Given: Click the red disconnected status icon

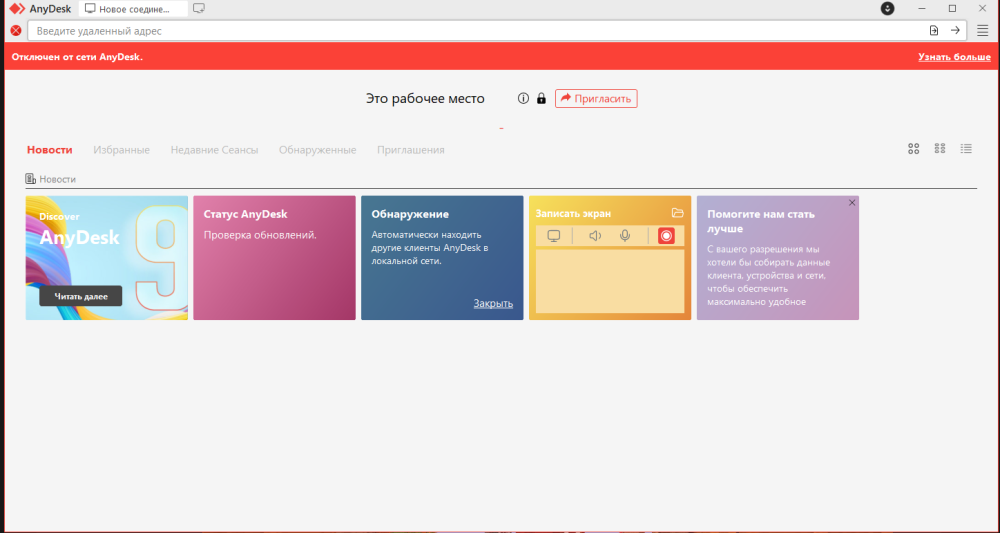Looking at the screenshot, I should (x=16, y=31).
